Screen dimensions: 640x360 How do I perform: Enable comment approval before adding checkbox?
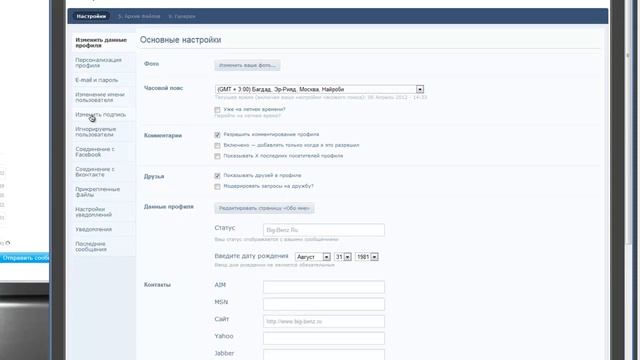pos(217,146)
